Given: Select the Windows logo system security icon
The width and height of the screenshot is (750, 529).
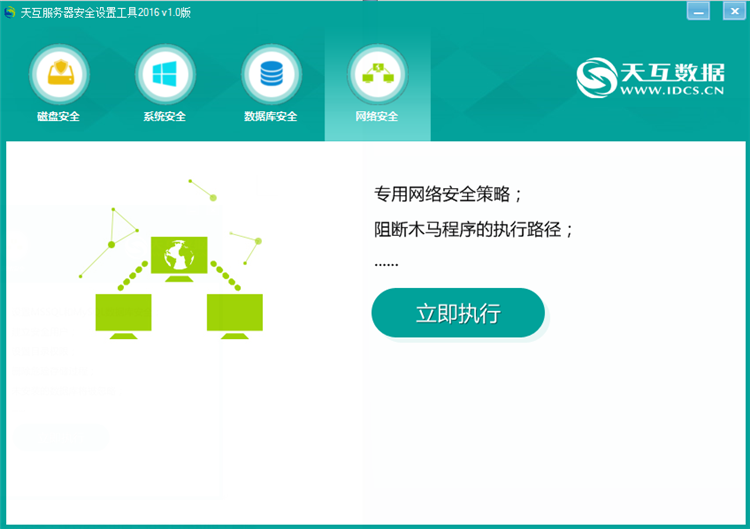Looking at the screenshot, I should pyautogui.click(x=165, y=74).
